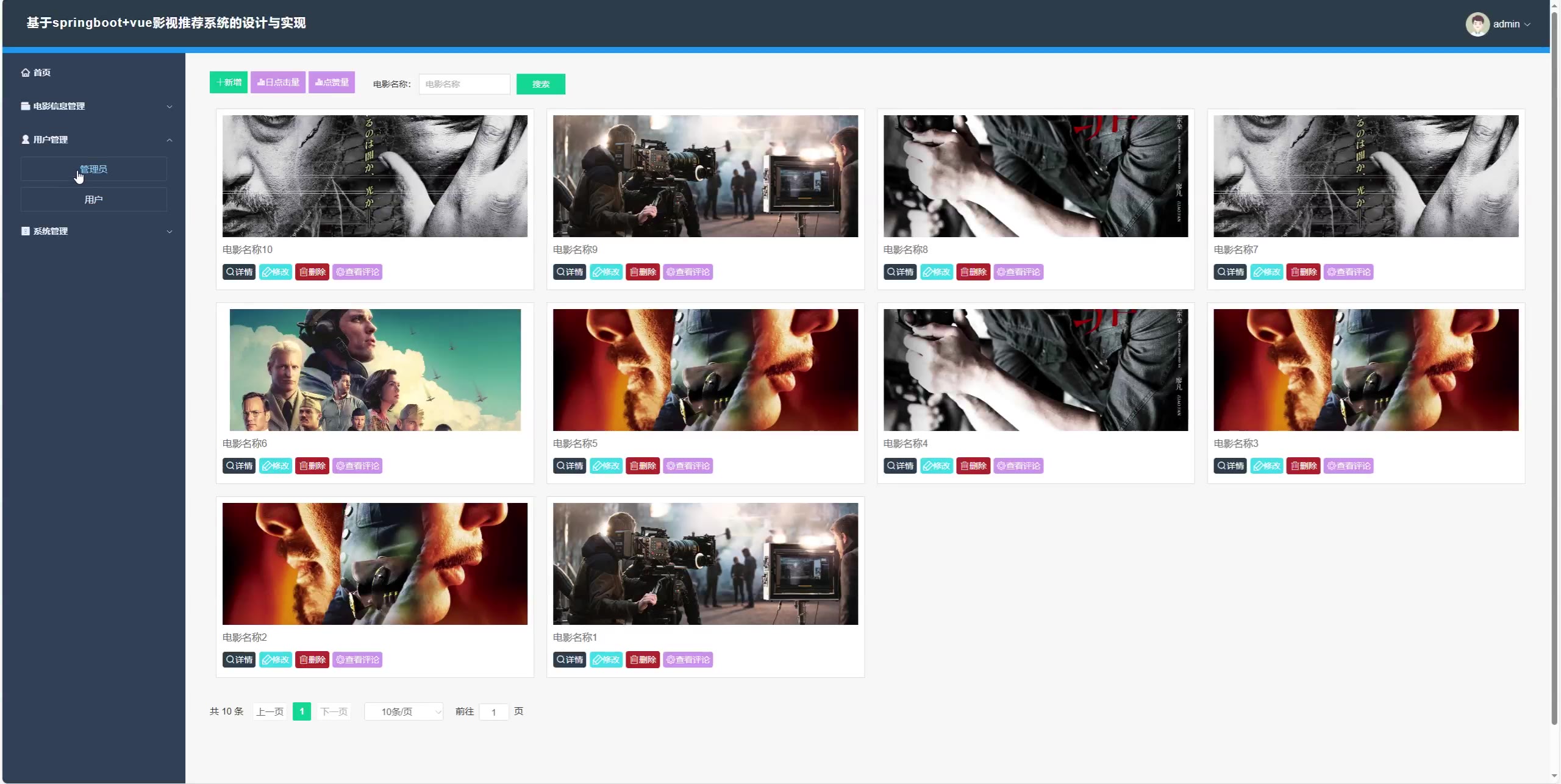This screenshot has height=784, width=1561.
Task: Open the 10条/页 page size dropdown
Action: coord(404,711)
